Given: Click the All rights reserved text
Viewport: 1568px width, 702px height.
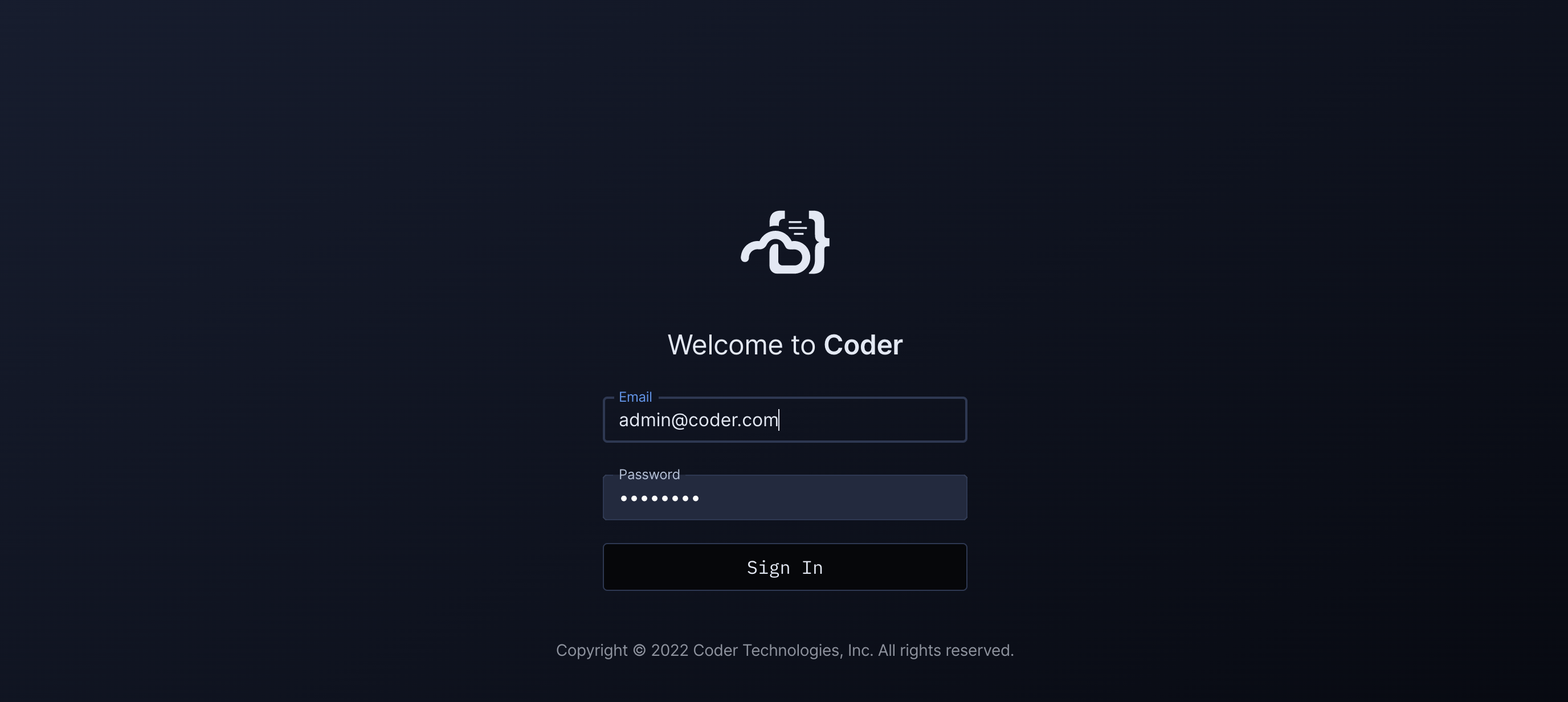Looking at the screenshot, I should [x=945, y=650].
